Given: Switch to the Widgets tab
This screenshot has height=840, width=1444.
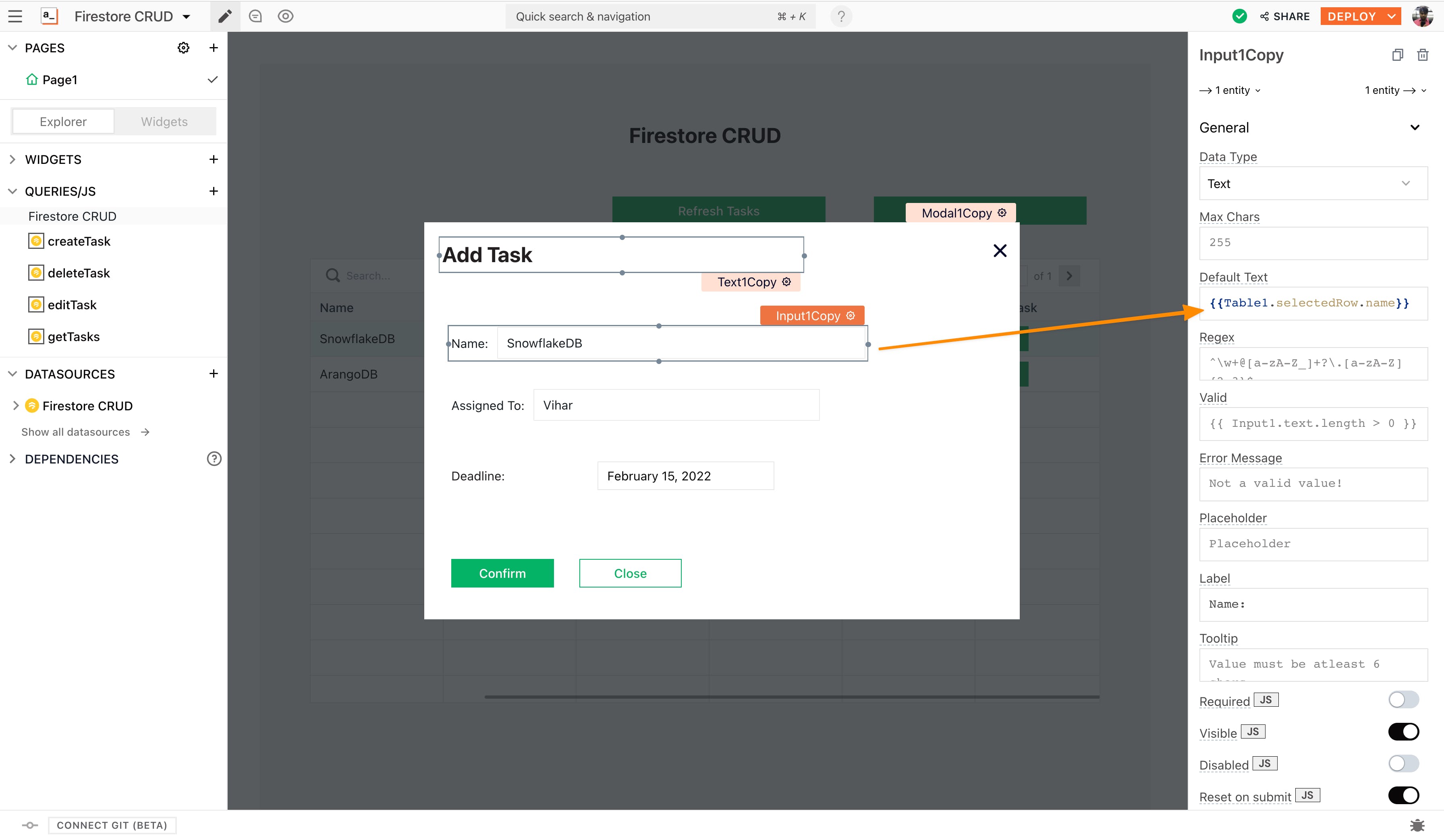Looking at the screenshot, I should point(164,121).
